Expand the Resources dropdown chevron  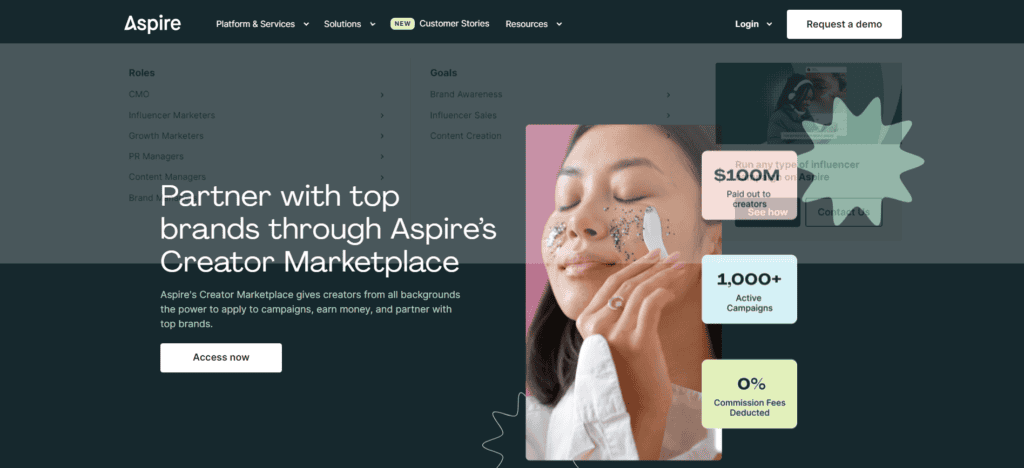click(x=559, y=24)
